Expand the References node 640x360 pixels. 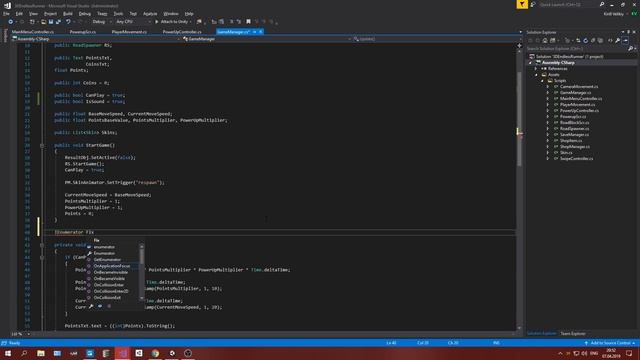[536, 69]
